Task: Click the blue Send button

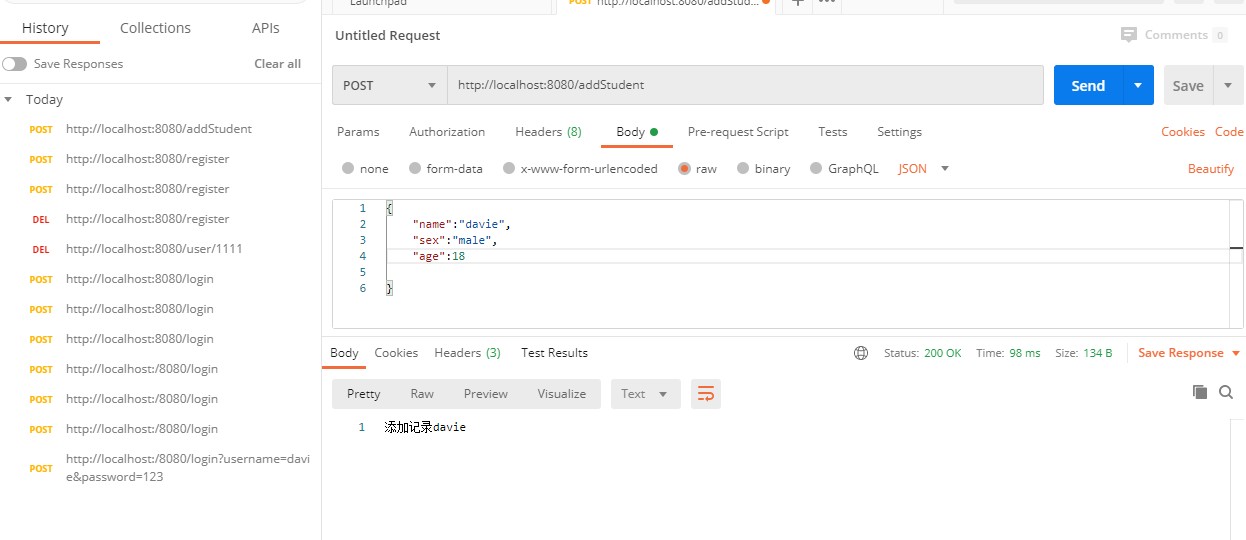Action: [x=1088, y=85]
